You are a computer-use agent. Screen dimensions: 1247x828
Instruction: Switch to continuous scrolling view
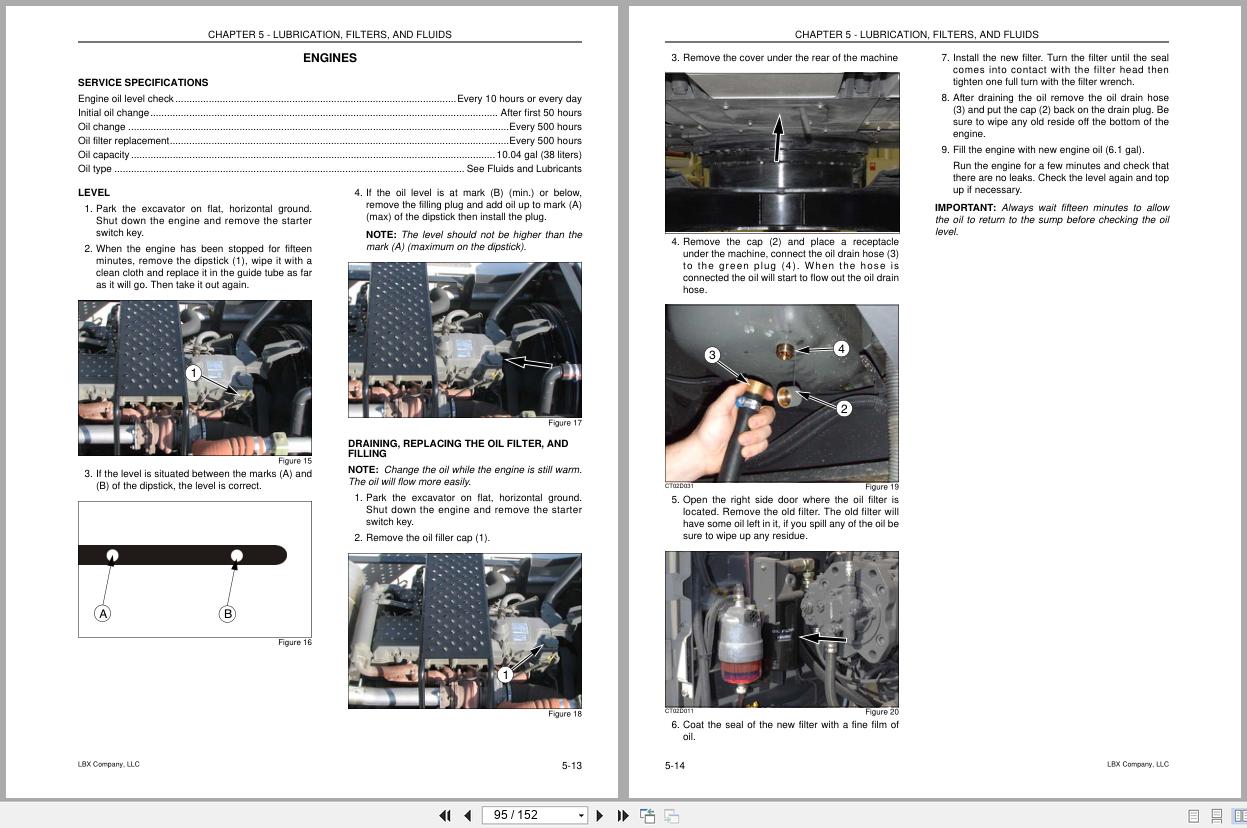[1216, 815]
